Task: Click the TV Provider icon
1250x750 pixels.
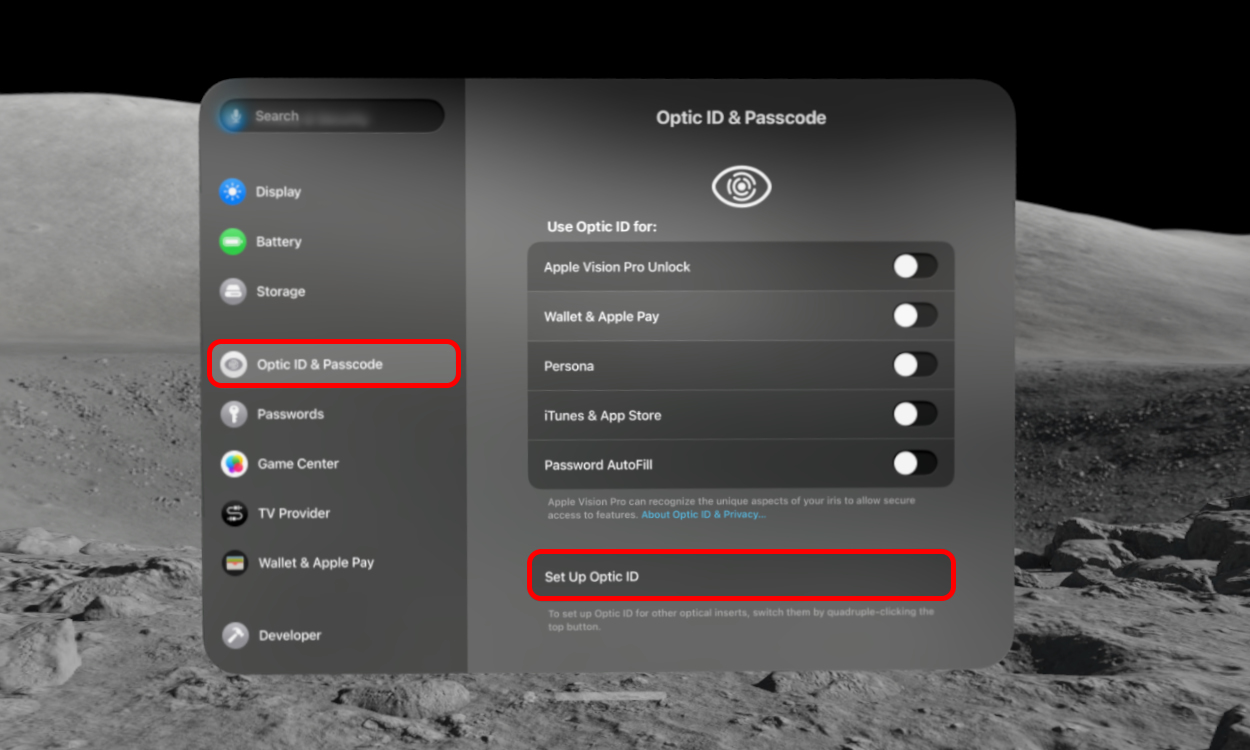Action: [x=233, y=513]
